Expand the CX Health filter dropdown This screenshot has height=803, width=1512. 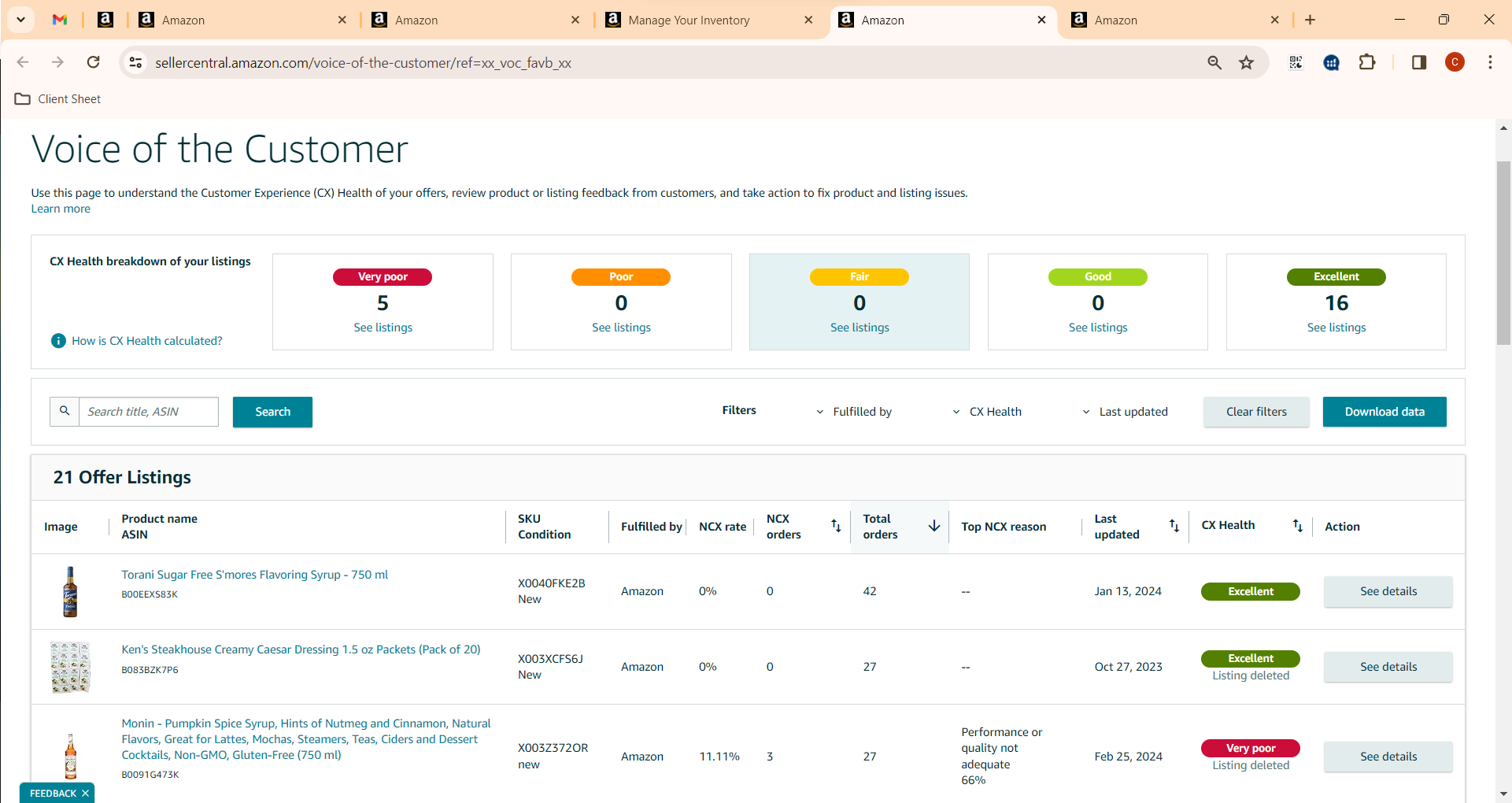988,412
